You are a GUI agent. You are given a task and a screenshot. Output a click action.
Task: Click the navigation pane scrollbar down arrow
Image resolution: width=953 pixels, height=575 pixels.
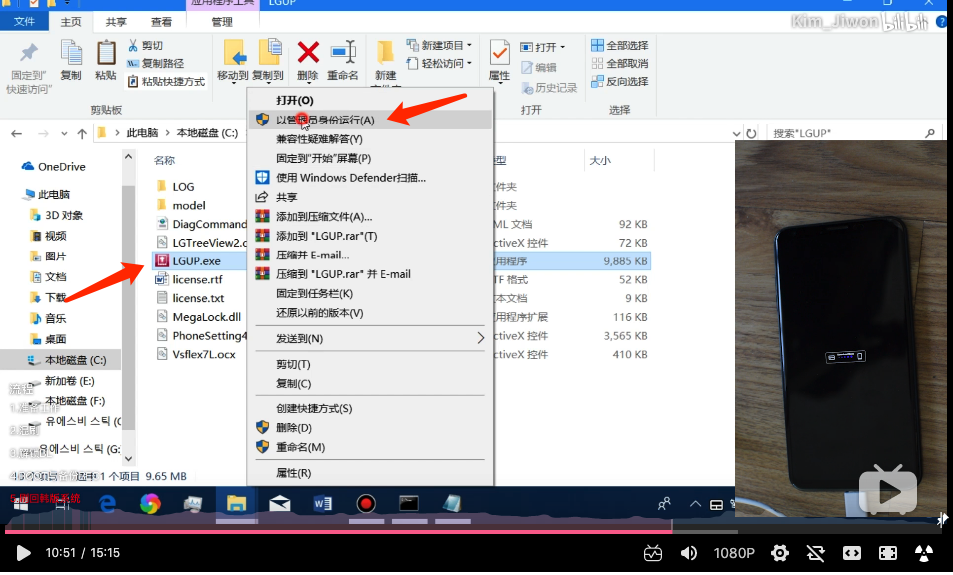(128, 458)
